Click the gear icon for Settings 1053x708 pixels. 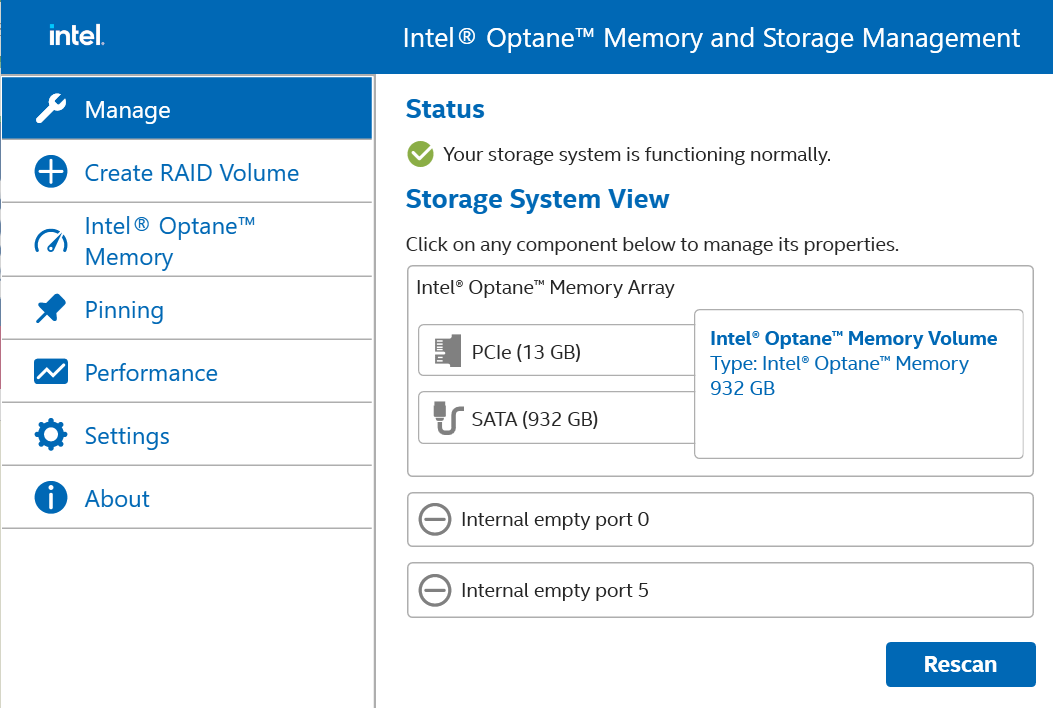(x=51, y=435)
